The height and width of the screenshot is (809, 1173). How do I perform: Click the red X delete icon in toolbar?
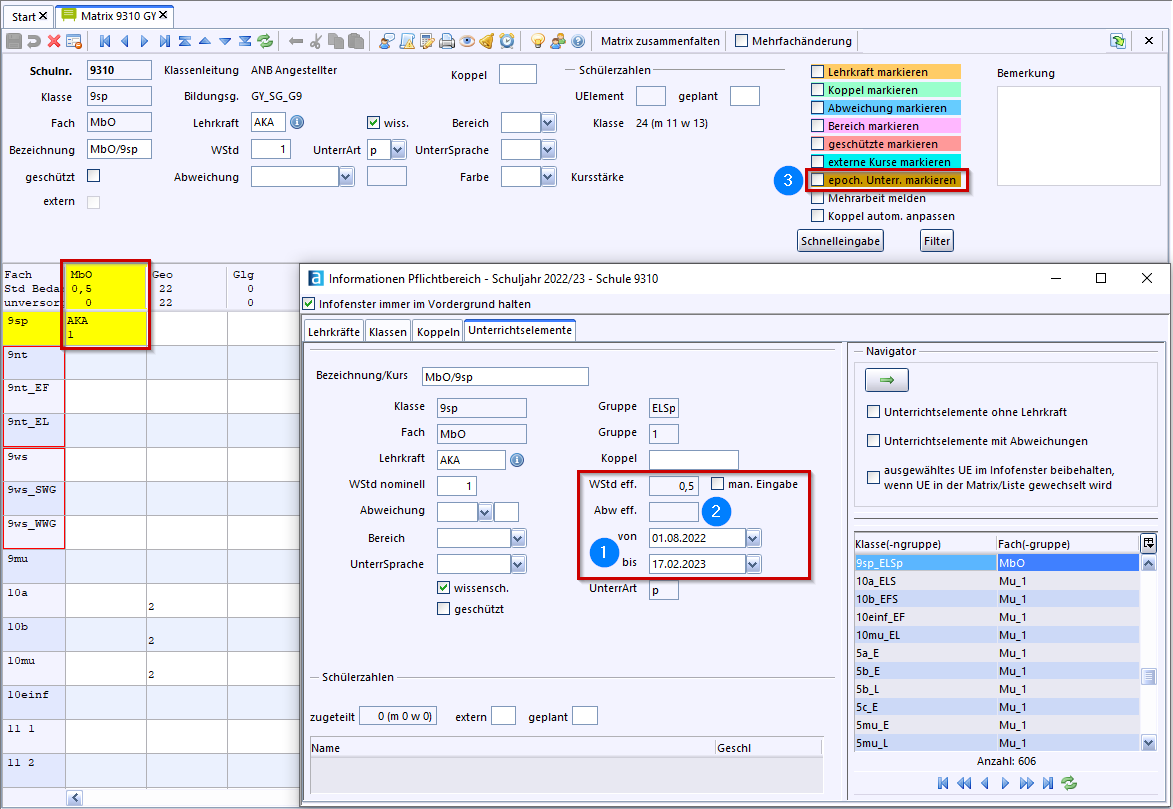click(x=54, y=41)
